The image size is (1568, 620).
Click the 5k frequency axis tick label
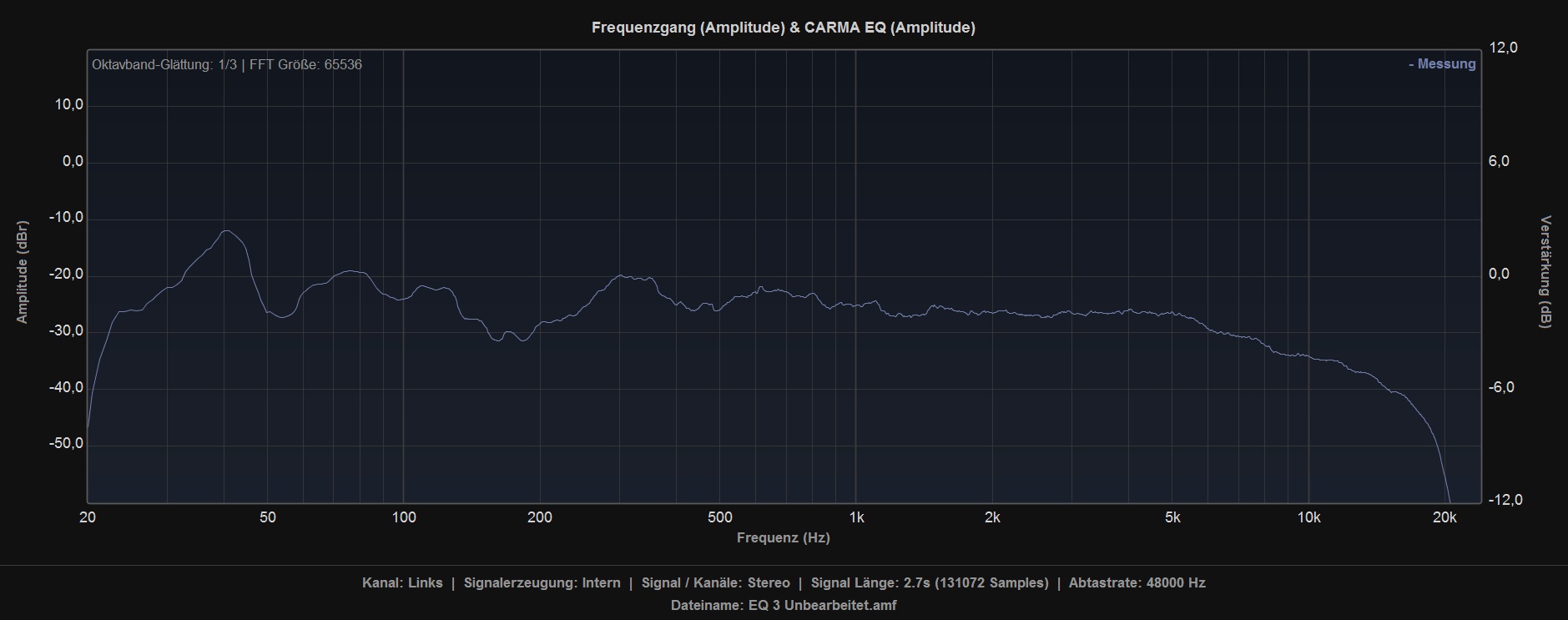click(x=1172, y=517)
